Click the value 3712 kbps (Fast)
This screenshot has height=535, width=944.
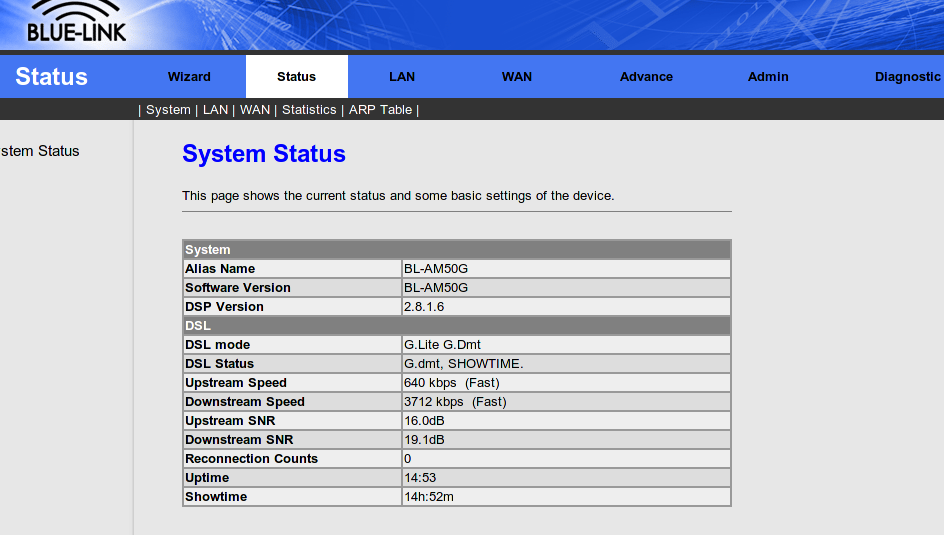click(x=455, y=401)
